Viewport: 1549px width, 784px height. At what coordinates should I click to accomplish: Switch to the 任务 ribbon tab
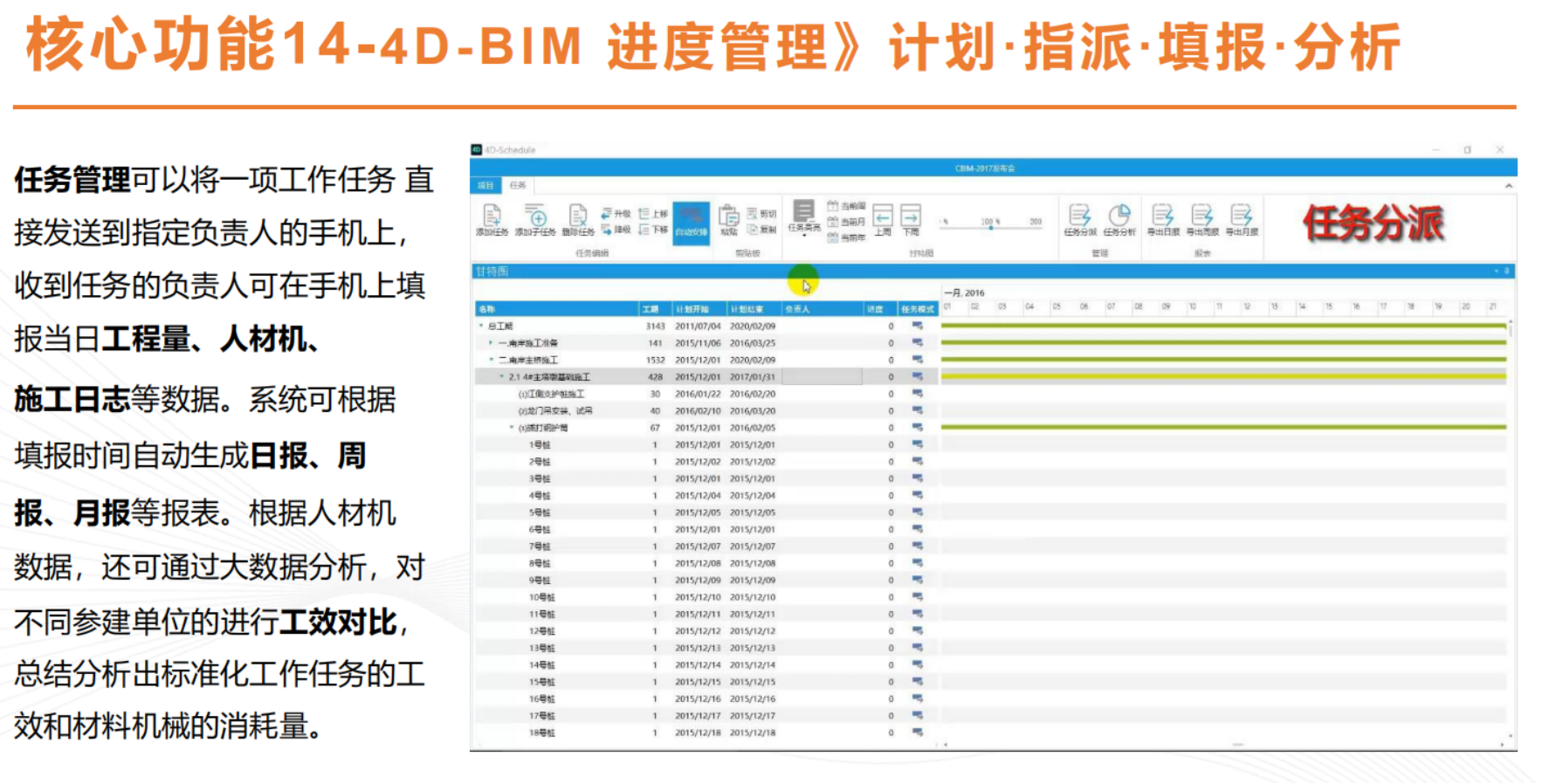518,185
